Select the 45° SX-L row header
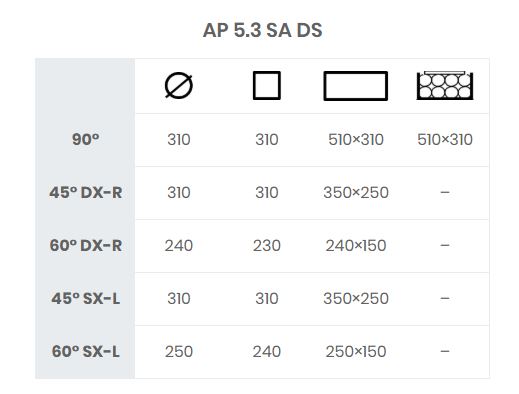 (x=86, y=298)
